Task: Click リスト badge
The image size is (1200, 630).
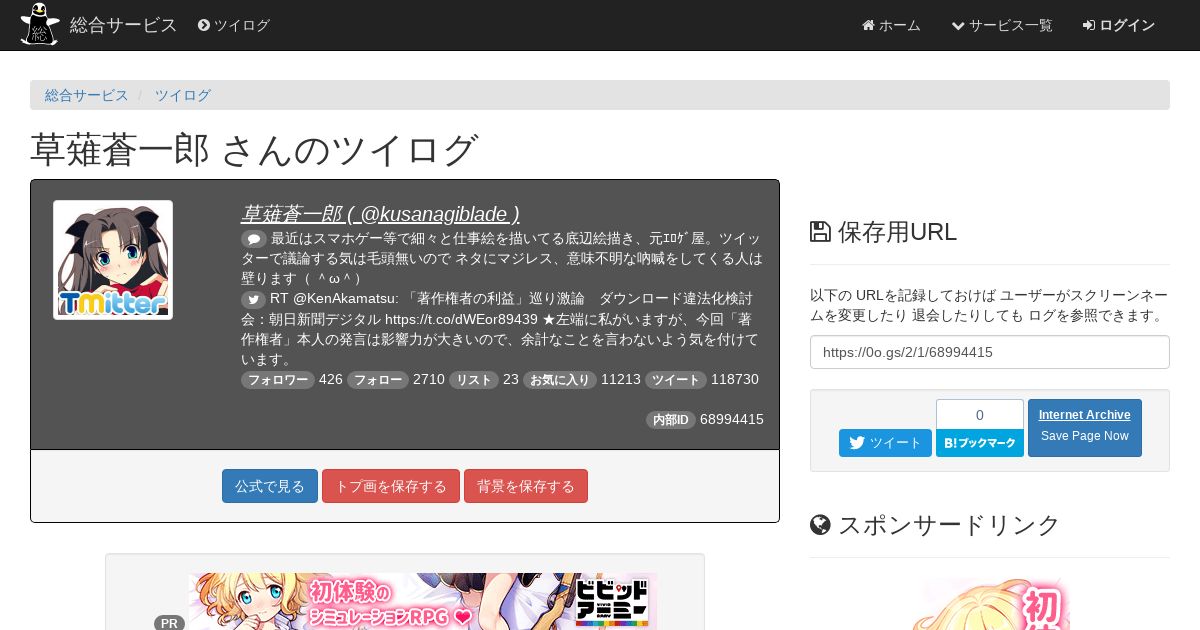Action: pos(474,380)
